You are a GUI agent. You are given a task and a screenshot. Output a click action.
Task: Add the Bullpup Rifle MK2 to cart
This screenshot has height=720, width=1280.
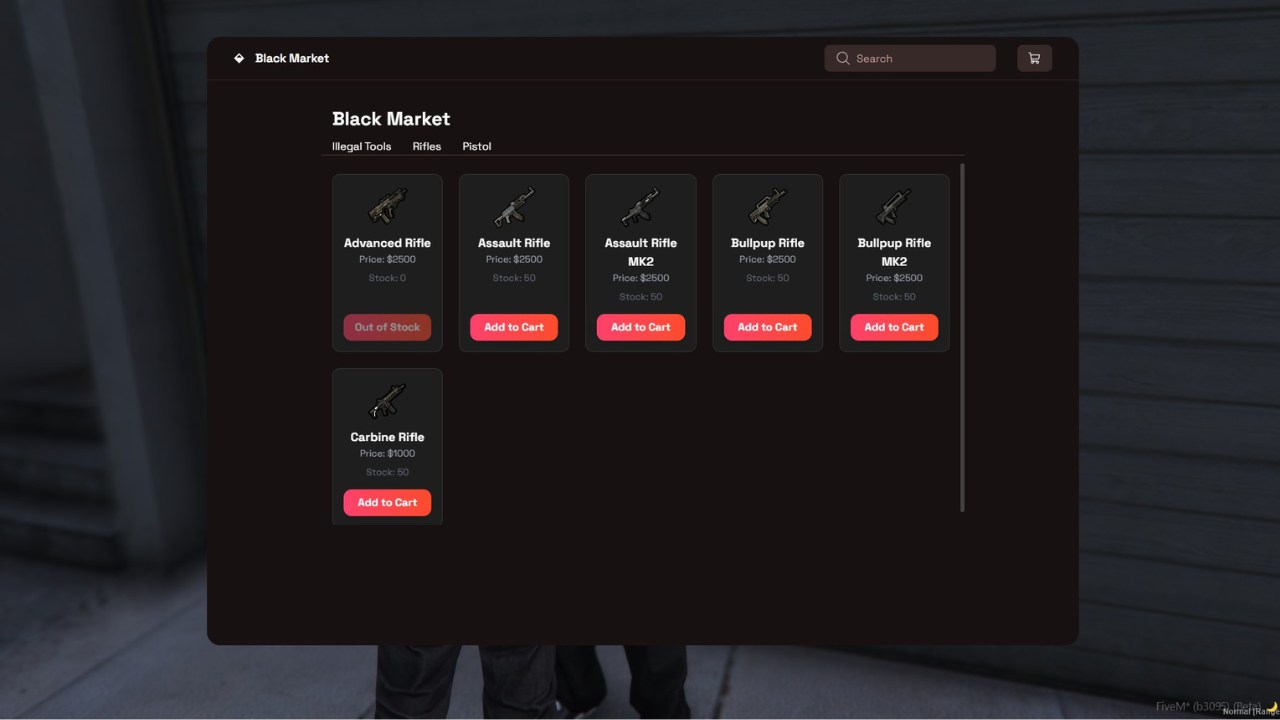pyautogui.click(x=894, y=327)
